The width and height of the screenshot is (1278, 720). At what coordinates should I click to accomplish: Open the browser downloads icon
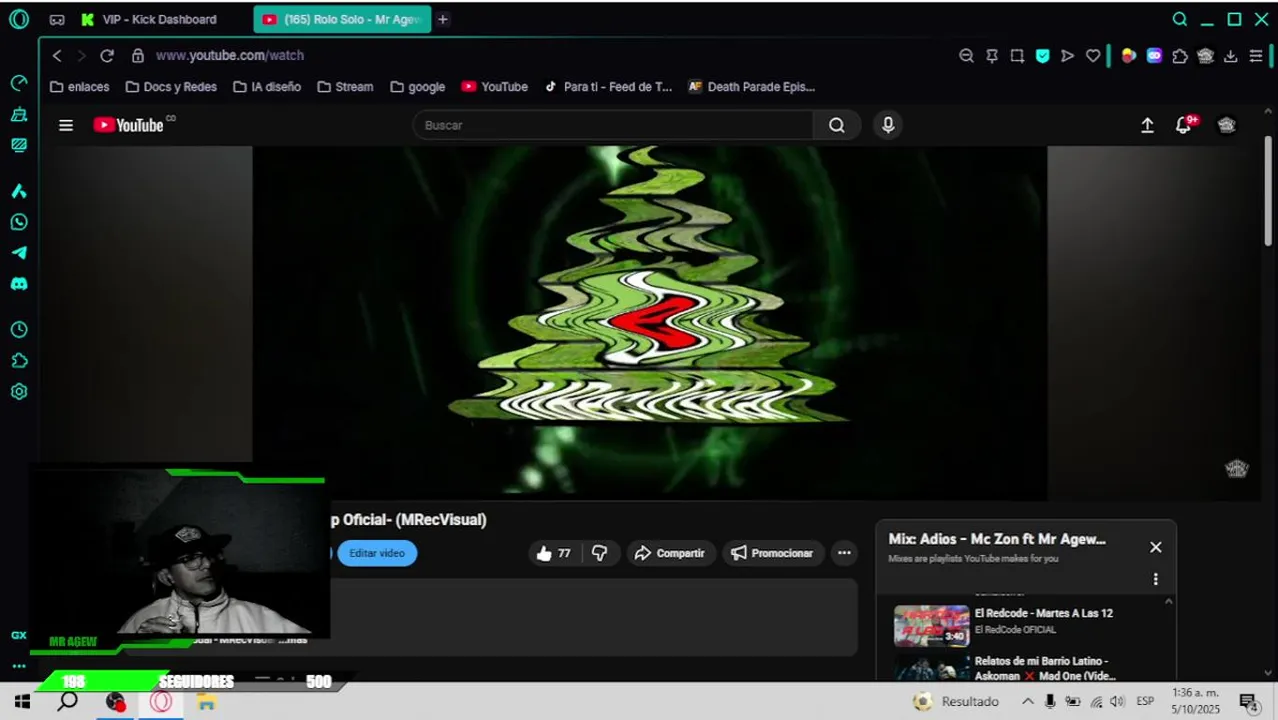[x=1231, y=56]
